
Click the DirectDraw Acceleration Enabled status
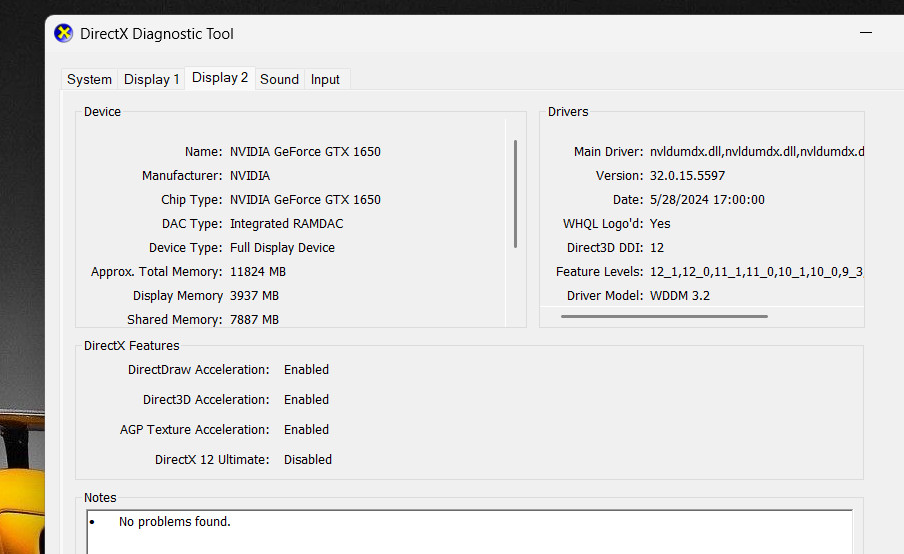point(306,370)
